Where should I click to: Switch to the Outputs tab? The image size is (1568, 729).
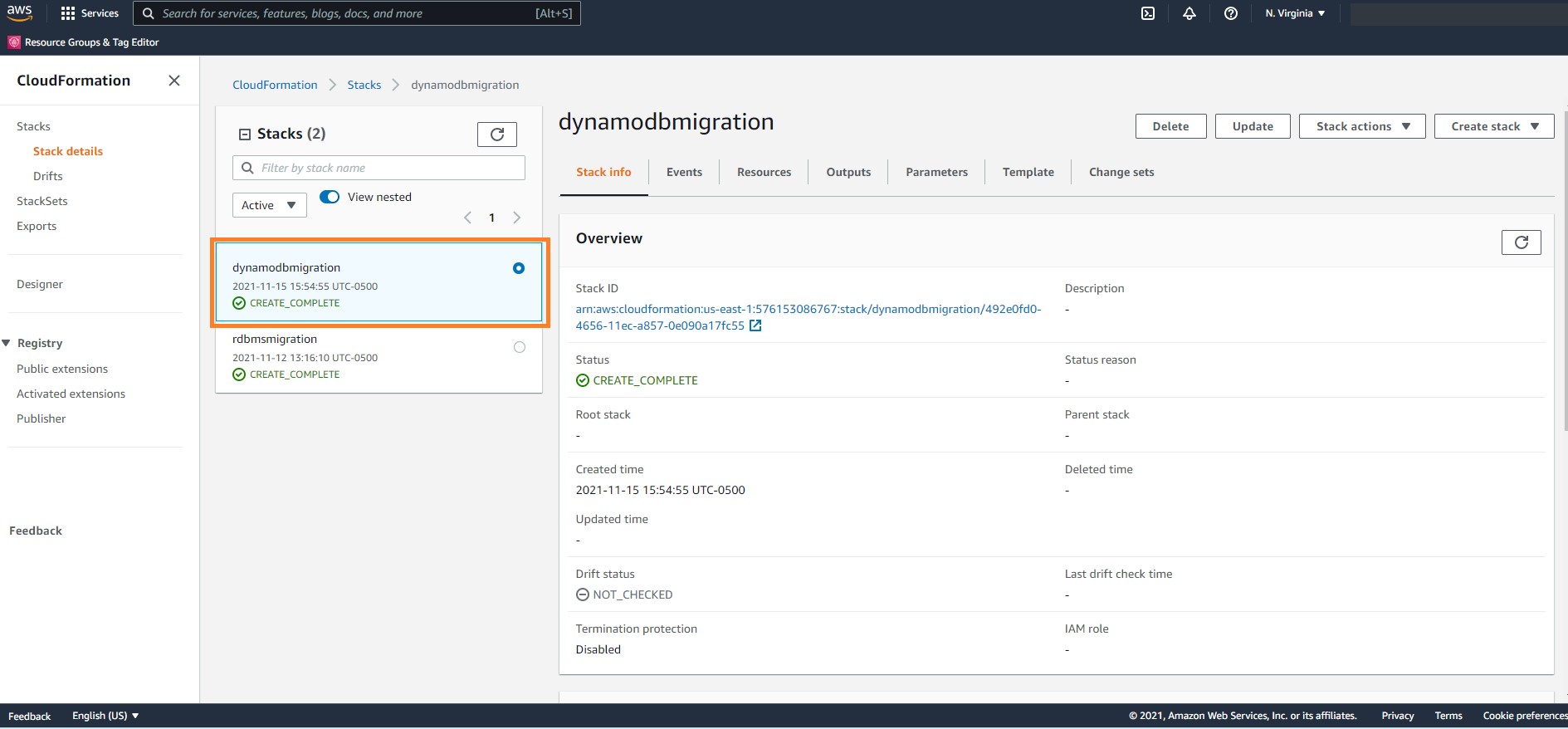point(848,172)
